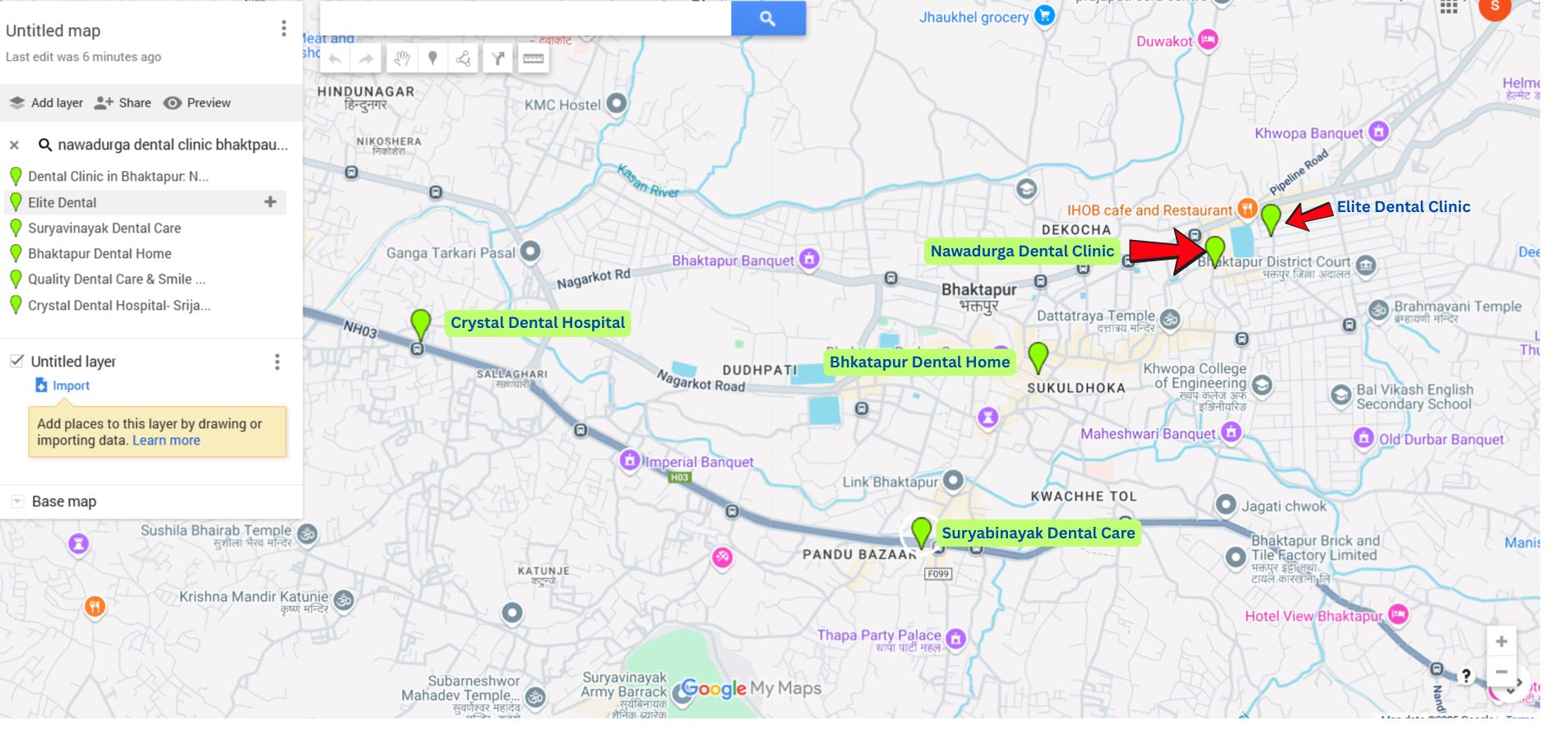Image resolution: width=1568 pixels, height=743 pixels.
Task: Click the search input field
Action: 525,18
